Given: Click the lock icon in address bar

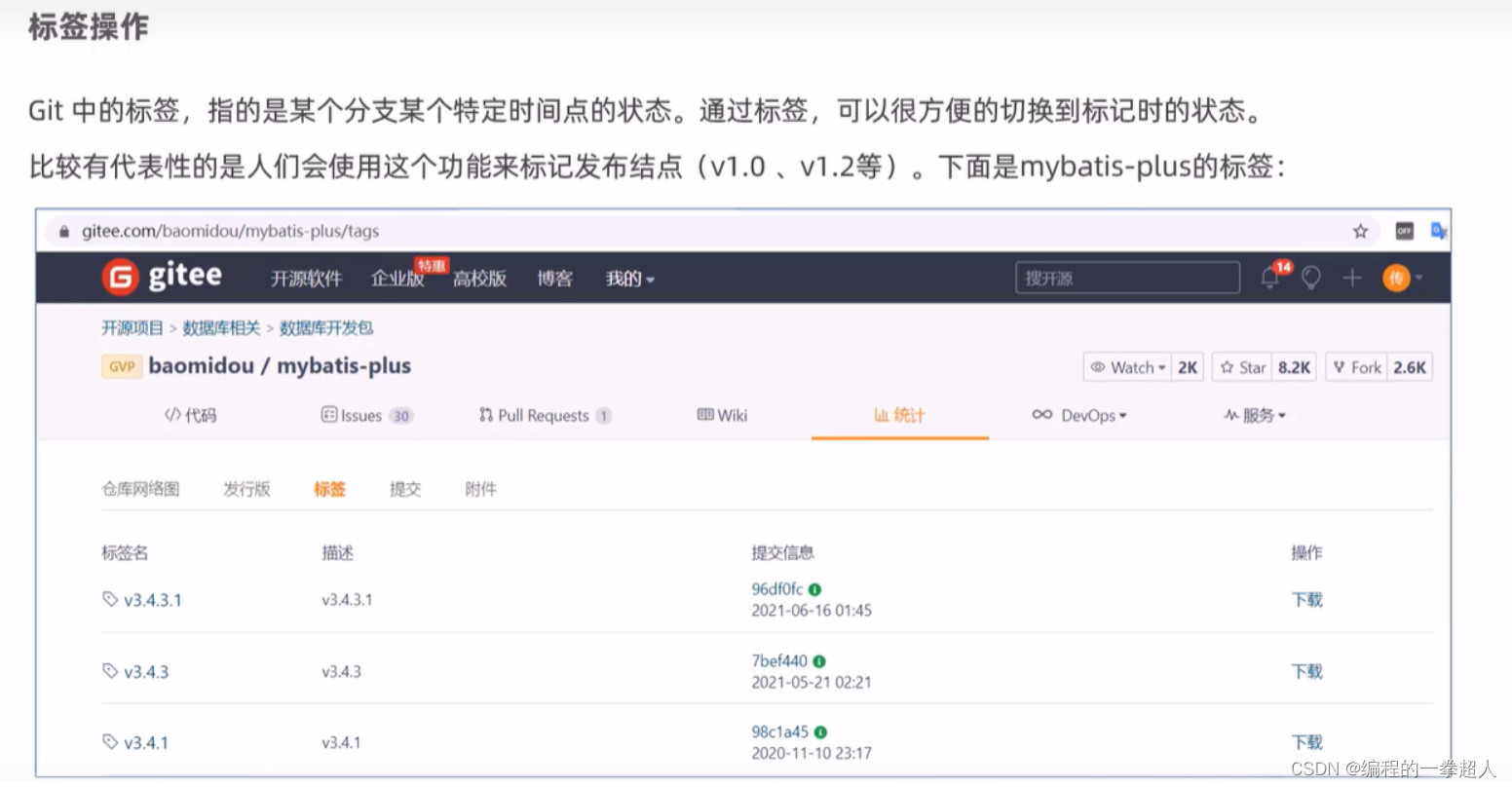Looking at the screenshot, I should point(64,232).
